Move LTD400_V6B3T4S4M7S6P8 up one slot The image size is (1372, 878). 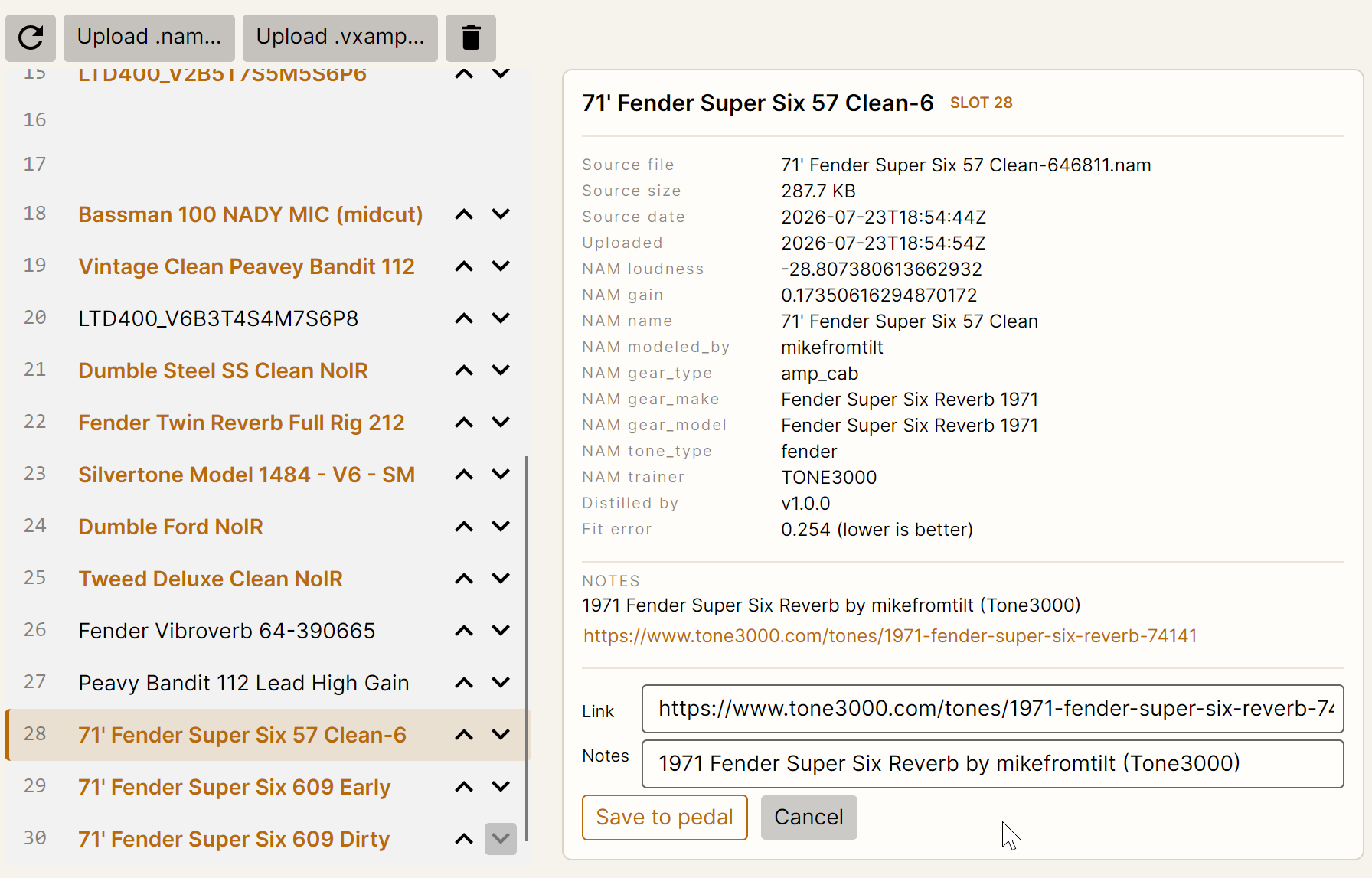[464, 318]
